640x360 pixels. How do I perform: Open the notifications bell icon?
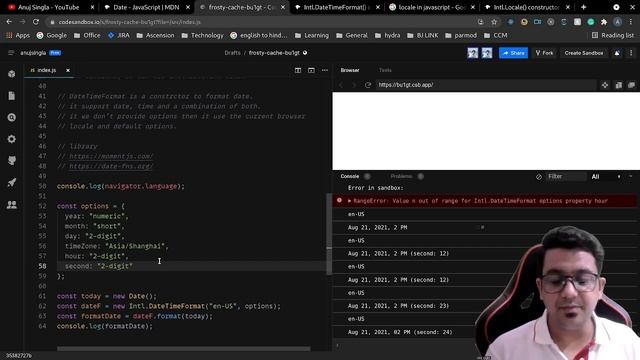tap(617, 53)
